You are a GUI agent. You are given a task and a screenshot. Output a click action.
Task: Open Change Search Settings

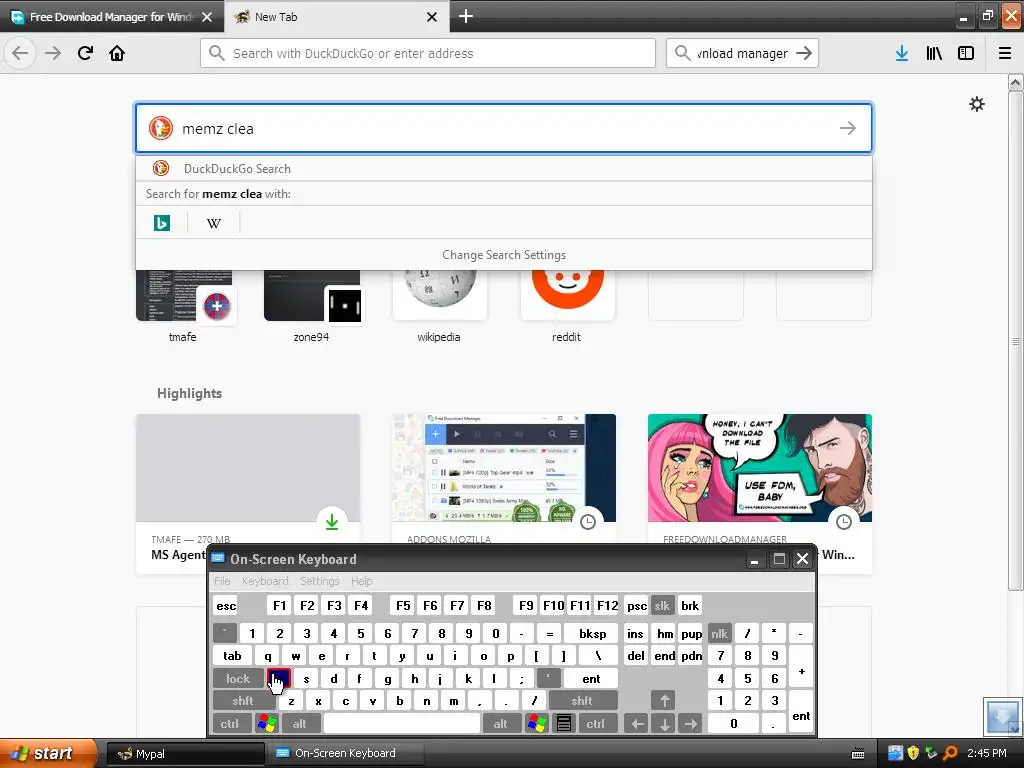(504, 255)
